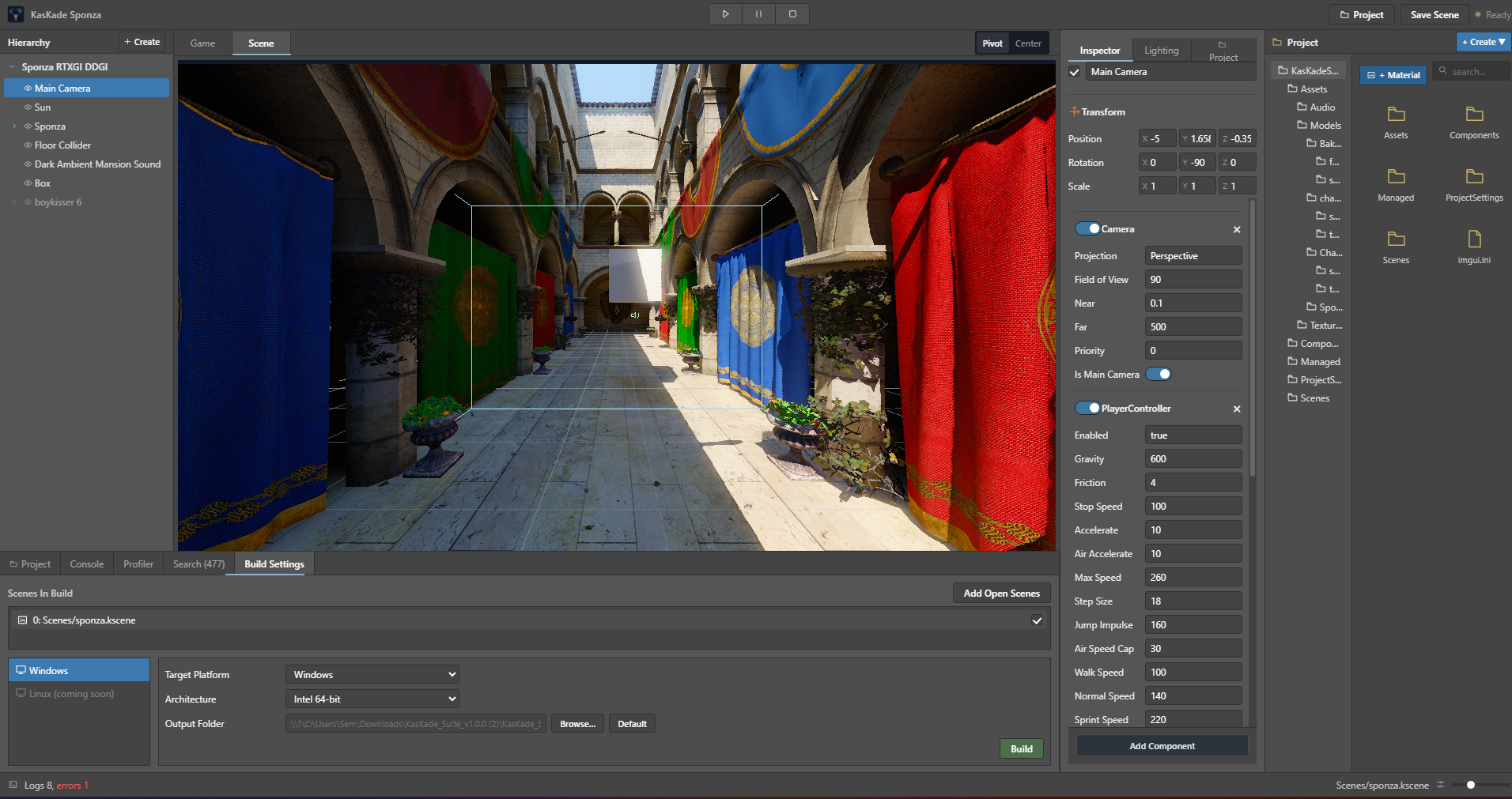Remove the Camera component with its X
The height and width of the screenshot is (799, 1512).
[x=1237, y=229]
